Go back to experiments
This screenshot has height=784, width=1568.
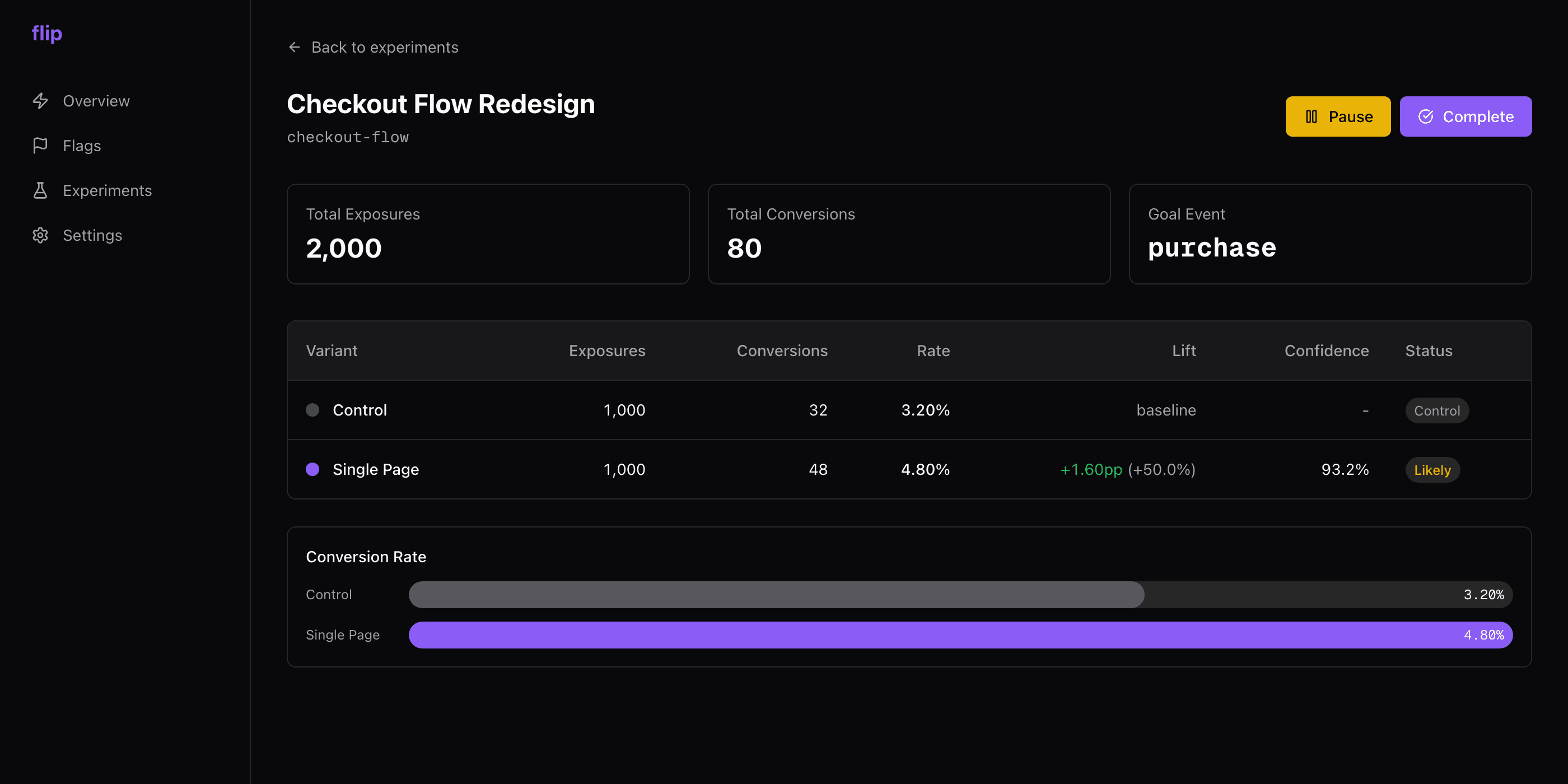384,48
